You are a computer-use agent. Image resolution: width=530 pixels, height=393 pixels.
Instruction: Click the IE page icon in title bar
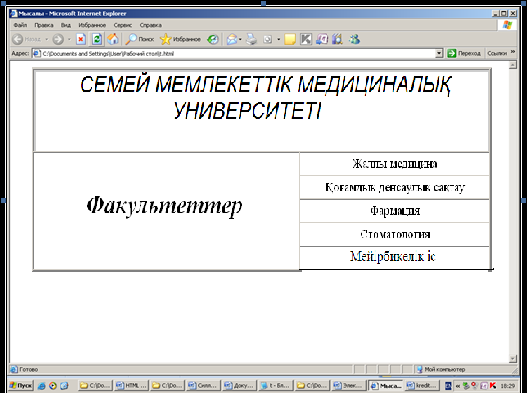click(x=14, y=14)
